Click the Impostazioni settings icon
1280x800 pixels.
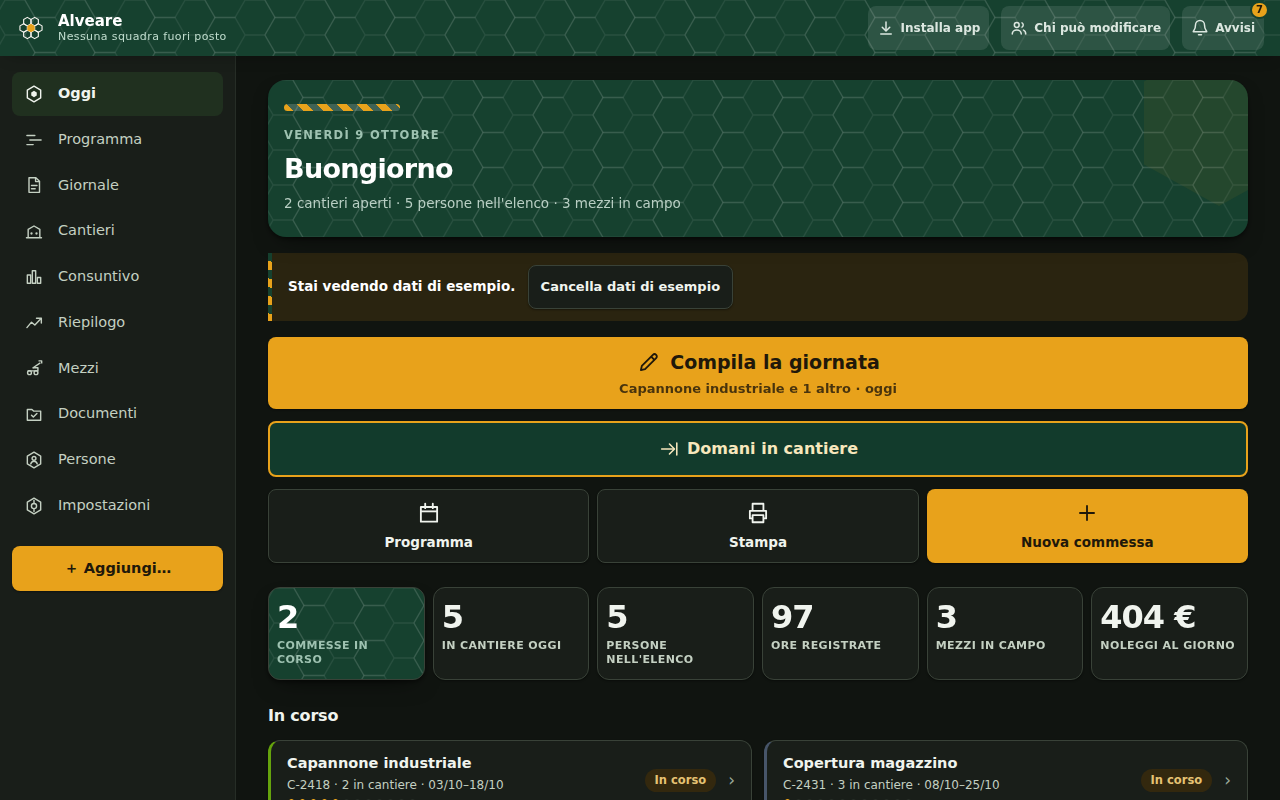point(34,506)
